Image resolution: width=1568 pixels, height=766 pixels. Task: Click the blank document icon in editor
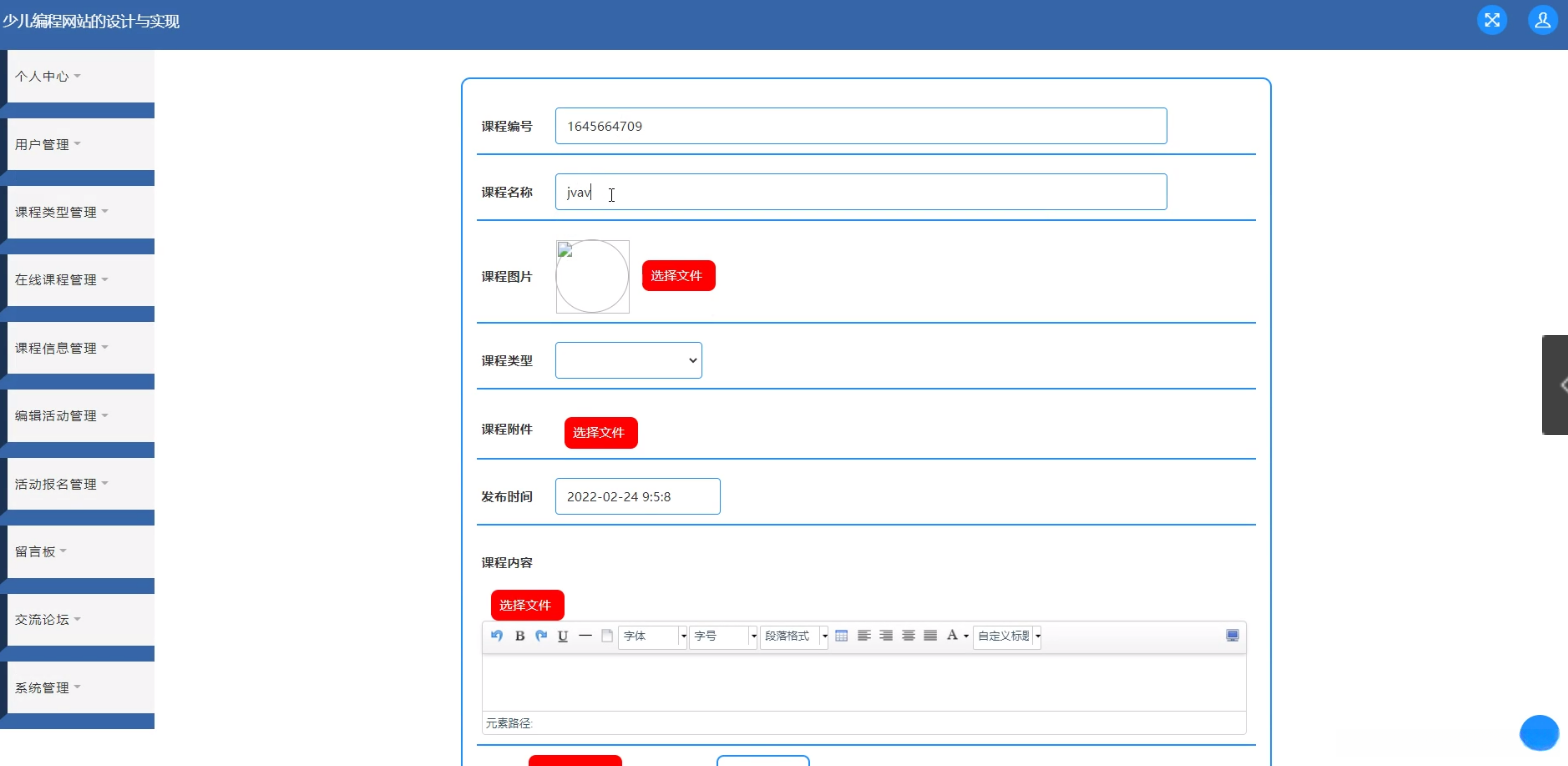[x=607, y=636]
